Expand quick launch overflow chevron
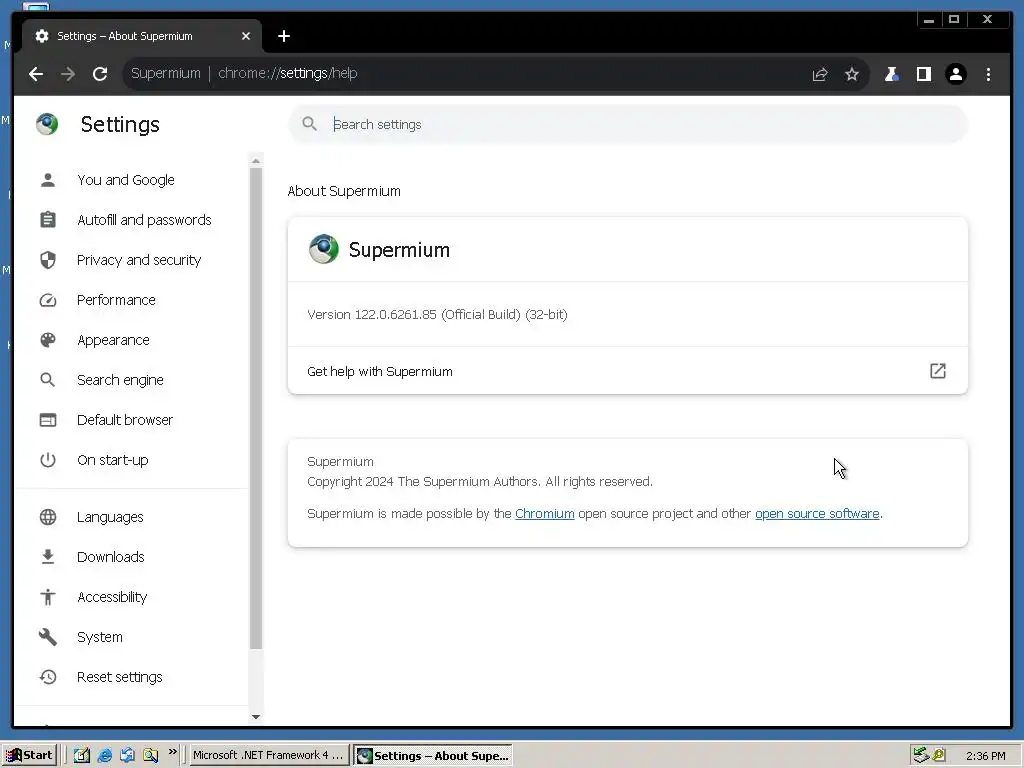 [172, 752]
